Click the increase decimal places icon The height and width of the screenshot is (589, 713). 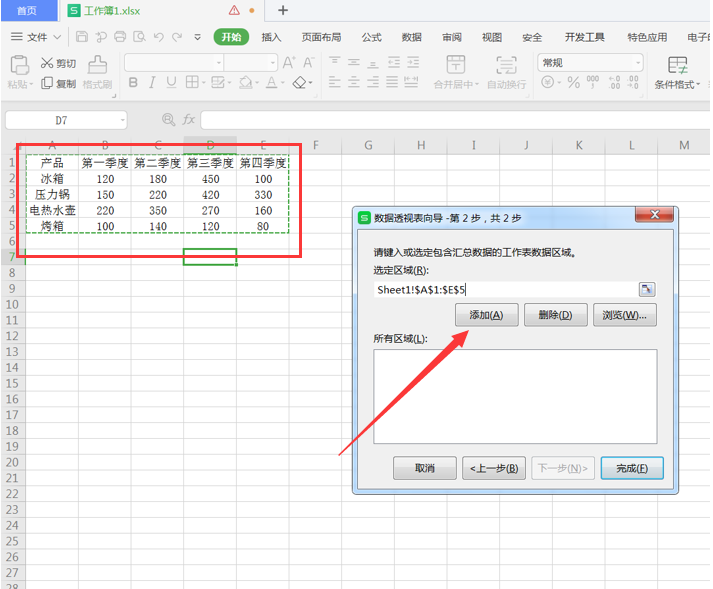click(614, 82)
